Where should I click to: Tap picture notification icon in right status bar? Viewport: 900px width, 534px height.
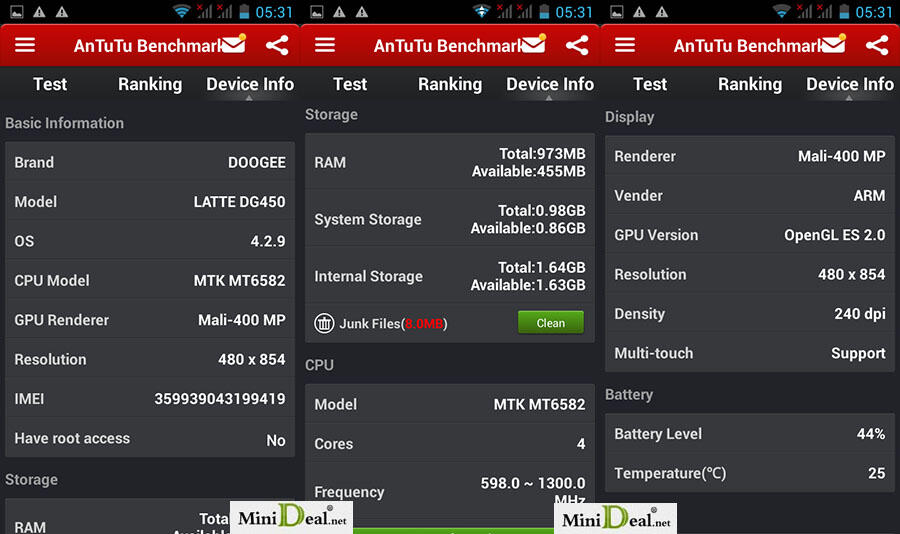(617, 12)
